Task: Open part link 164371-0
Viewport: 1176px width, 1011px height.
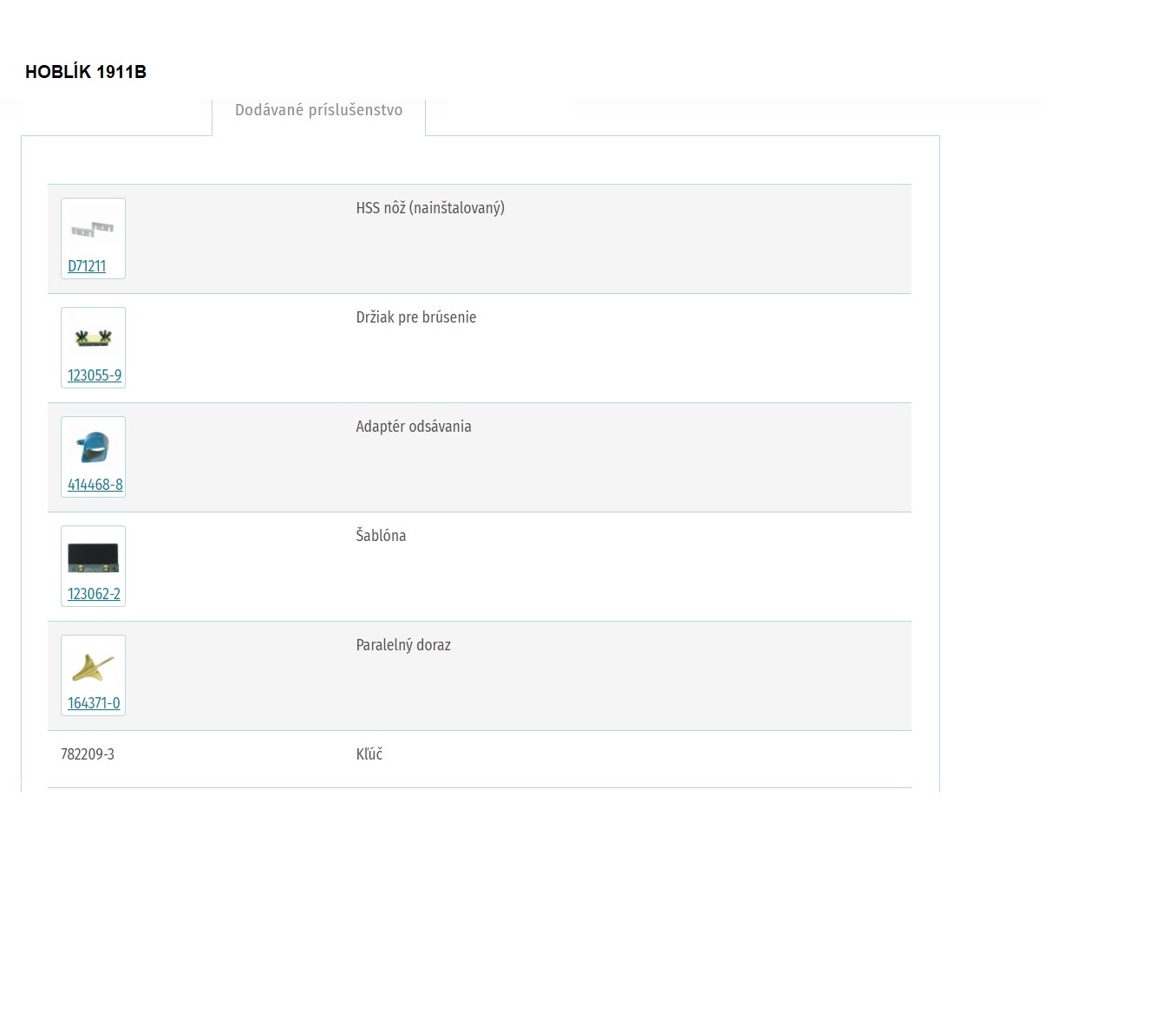Action: coord(94,703)
